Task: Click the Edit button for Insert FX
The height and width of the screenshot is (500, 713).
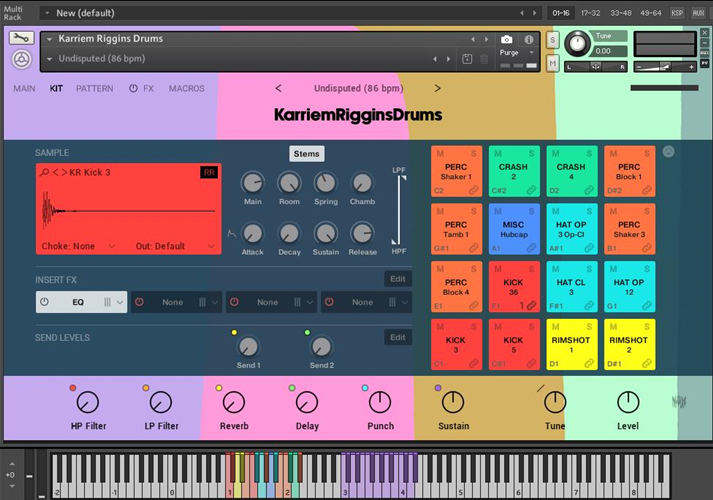Action: coord(397,279)
